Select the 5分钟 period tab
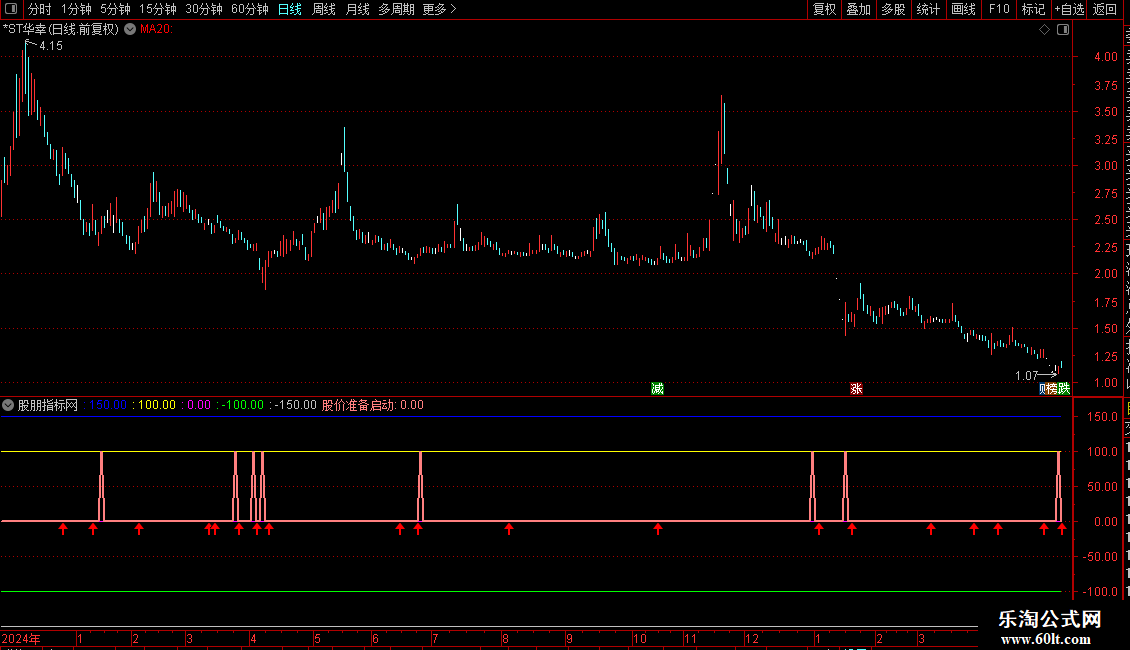 (x=115, y=9)
